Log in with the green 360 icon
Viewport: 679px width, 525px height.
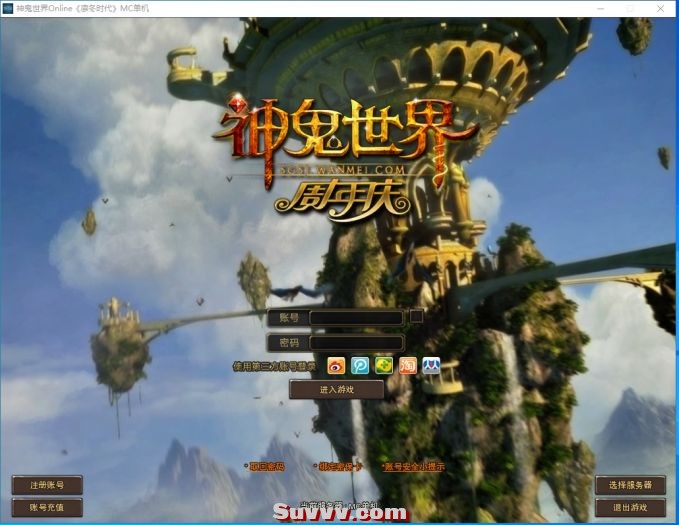[384, 366]
